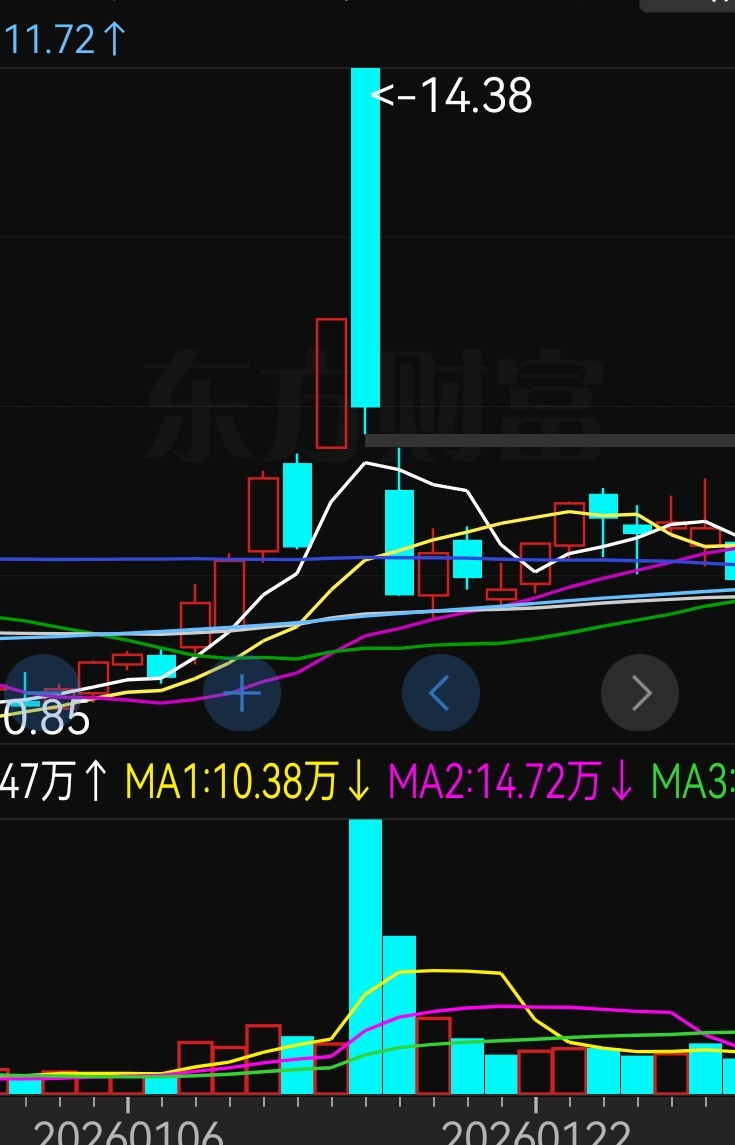Image resolution: width=735 pixels, height=1145 pixels.
Task: Tap the left chevron round button
Action: 441,692
